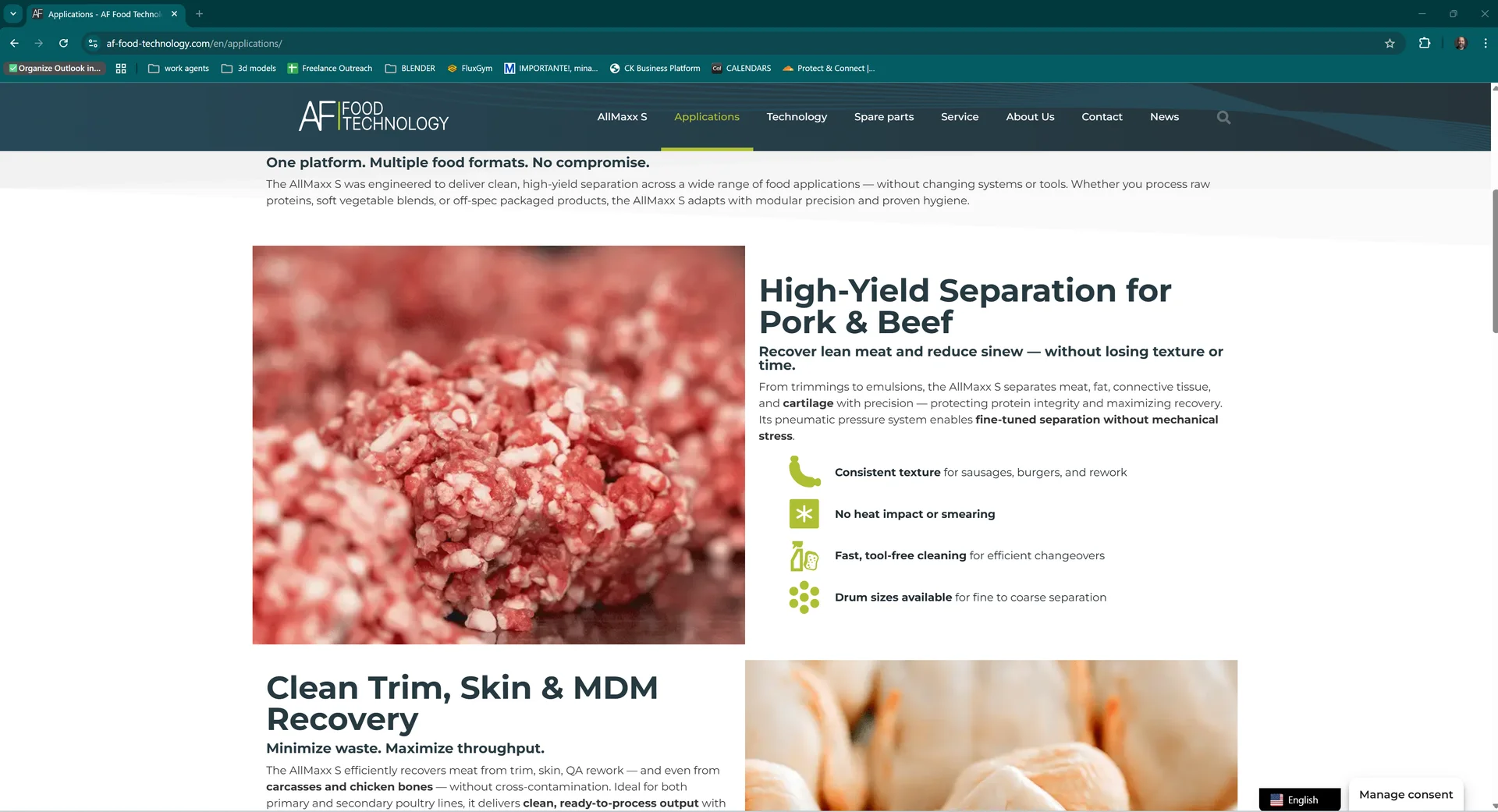The height and width of the screenshot is (812, 1498).
Task: Click the ground meat photo
Action: pos(499,445)
